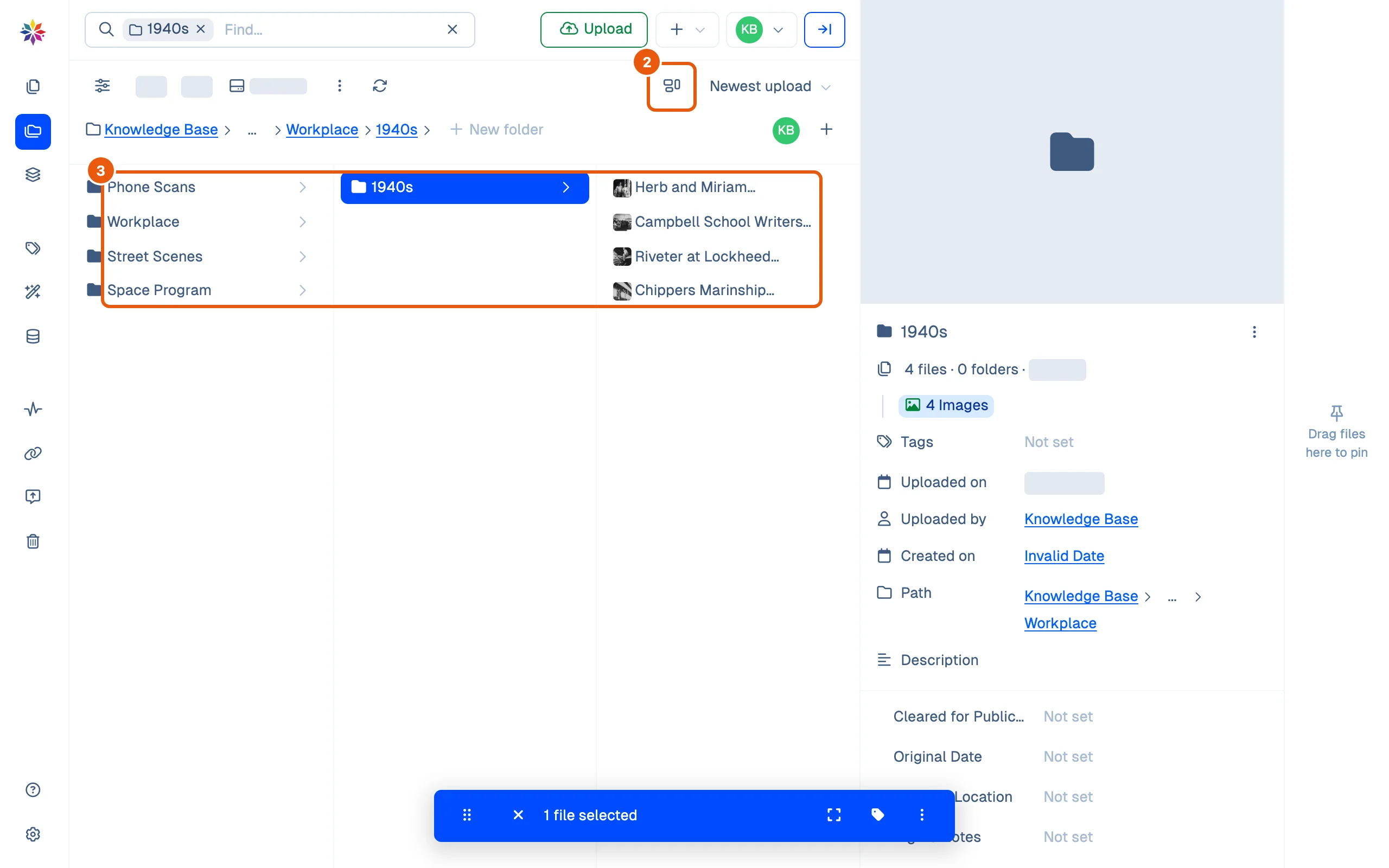Click the plus icon beside KB avatar
The width and height of the screenshot is (1389, 868).
(x=826, y=130)
